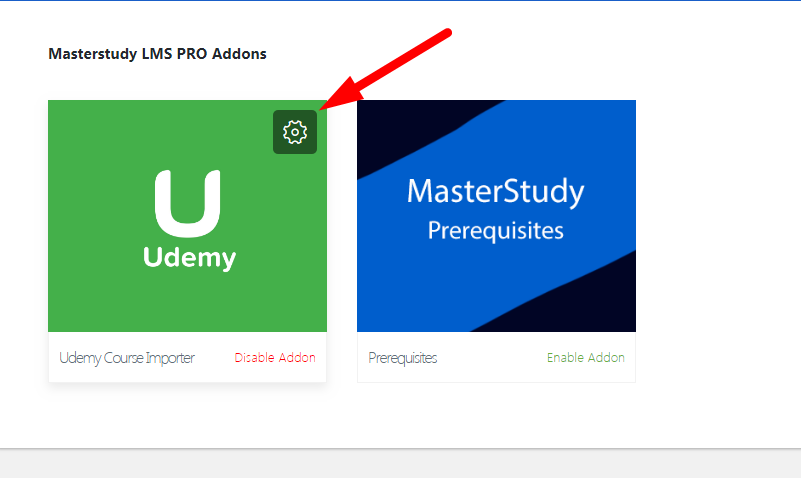Open Udemy addon settings via gear icon

coord(295,132)
